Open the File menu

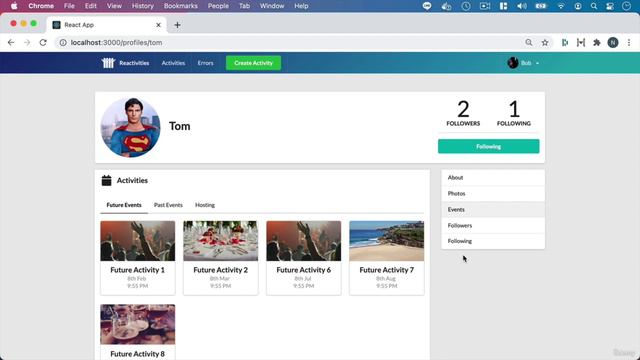pyautogui.click(x=69, y=6)
